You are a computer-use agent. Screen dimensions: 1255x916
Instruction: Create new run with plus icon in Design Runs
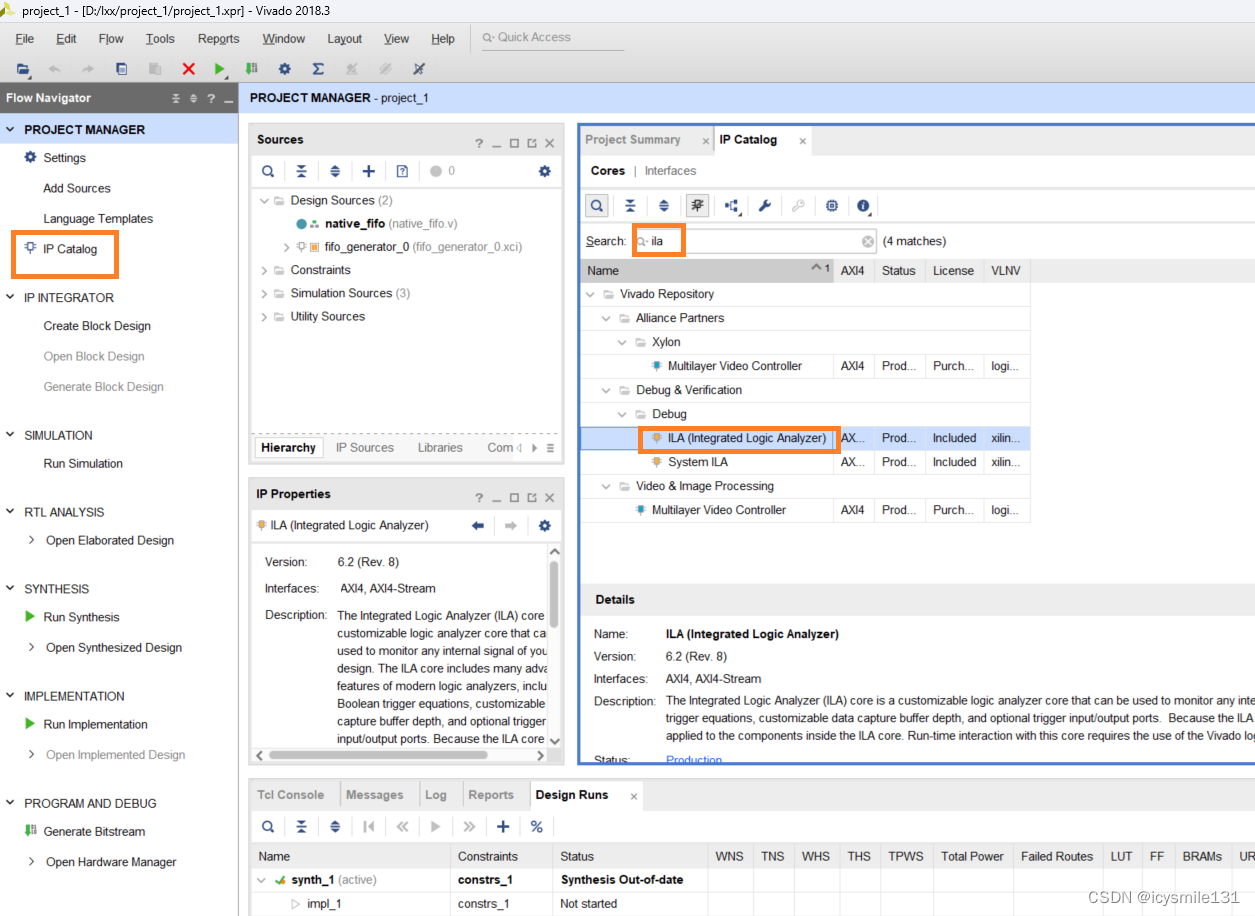tap(503, 826)
